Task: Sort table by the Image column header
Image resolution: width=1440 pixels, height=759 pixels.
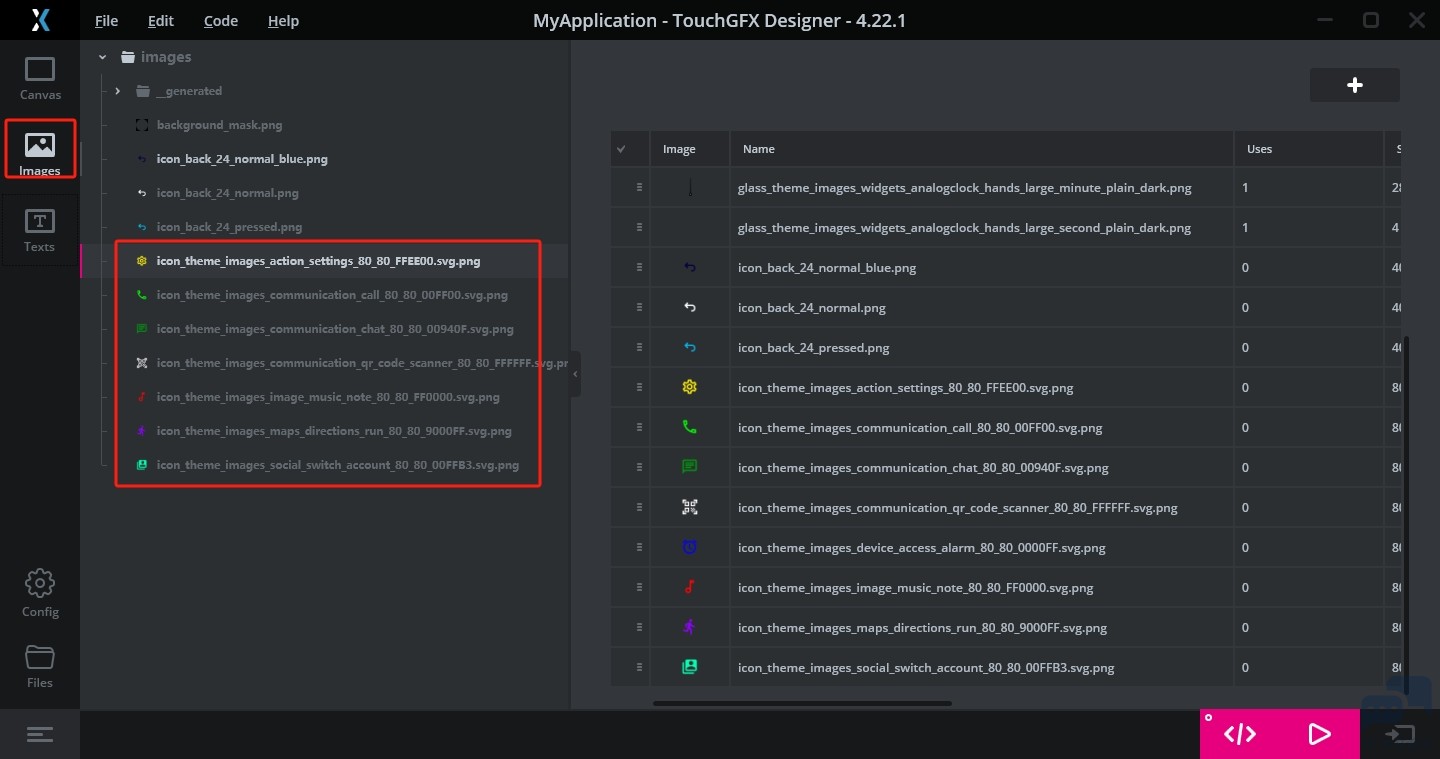Action: pyautogui.click(x=679, y=149)
